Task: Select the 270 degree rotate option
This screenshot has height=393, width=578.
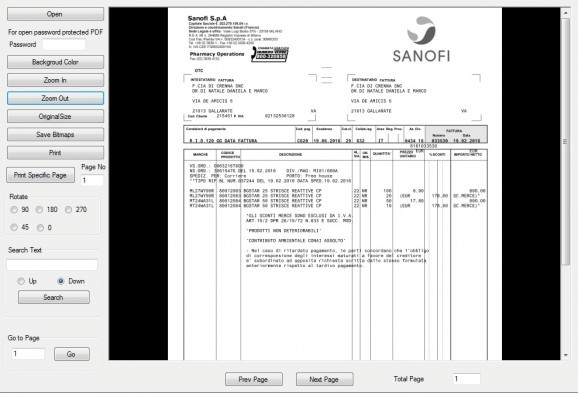Action: tap(68, 209)
